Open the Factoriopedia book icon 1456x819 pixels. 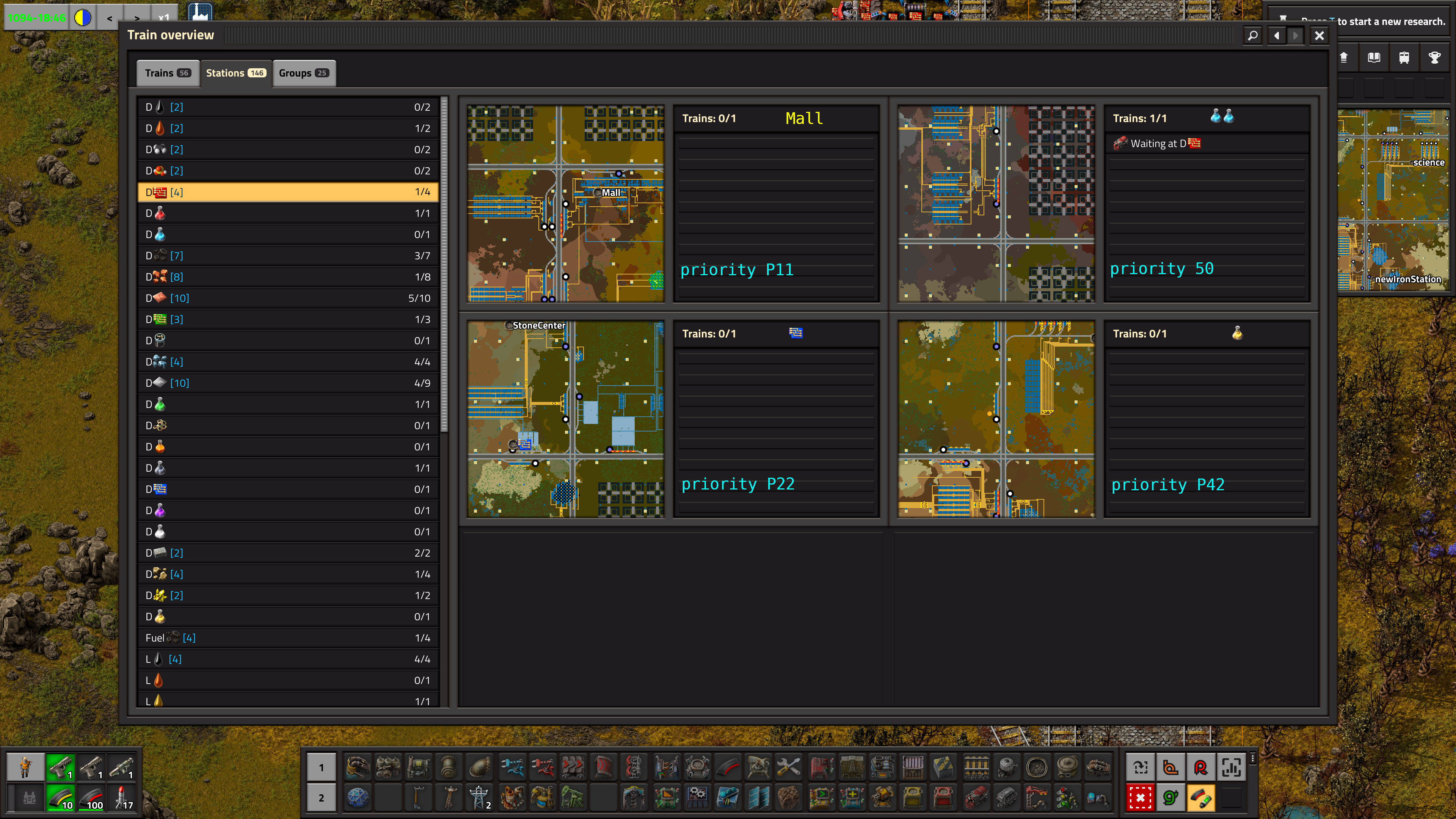[x=1374, y=58]
